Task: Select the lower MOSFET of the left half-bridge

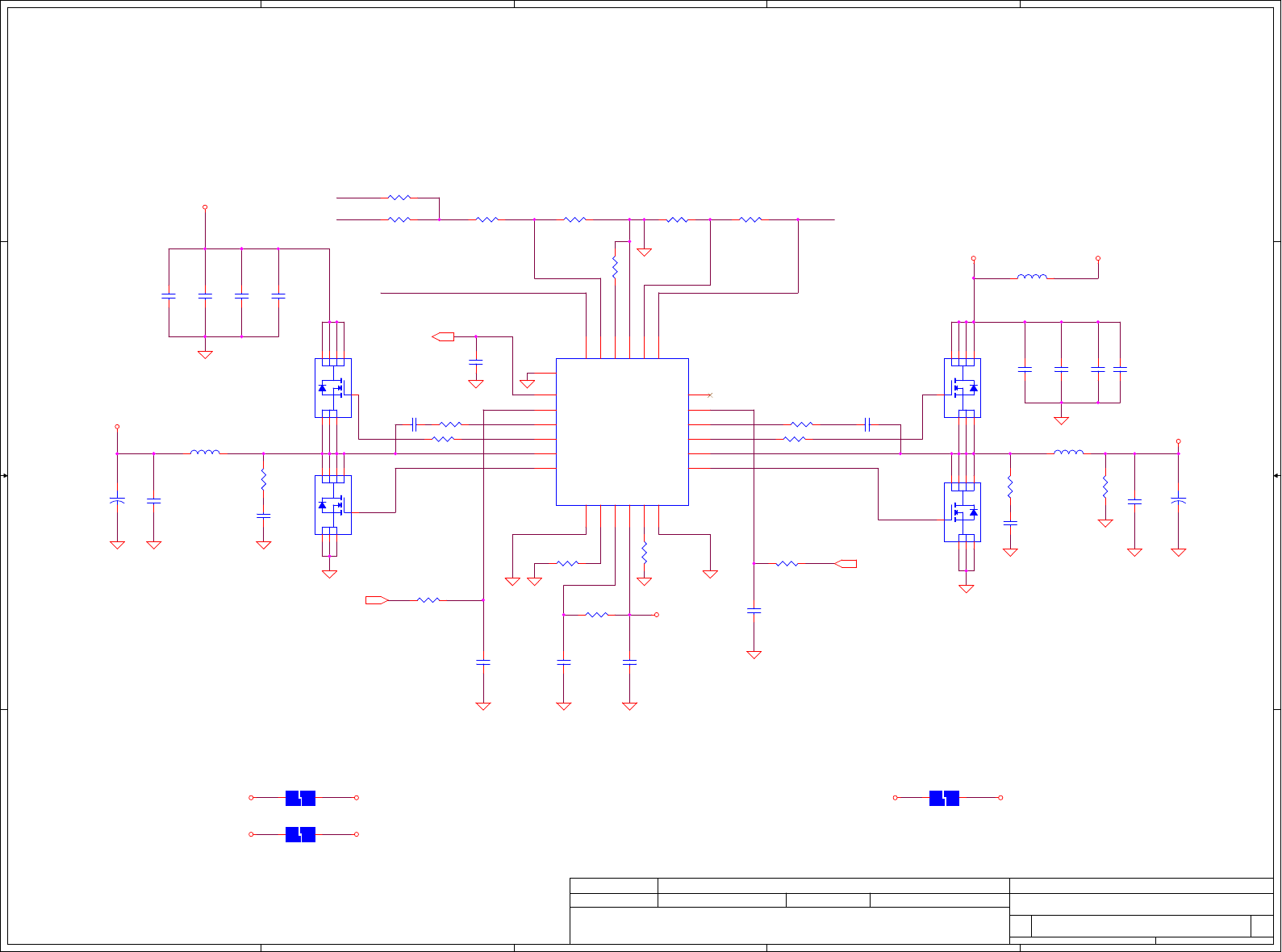Action: 332,505
